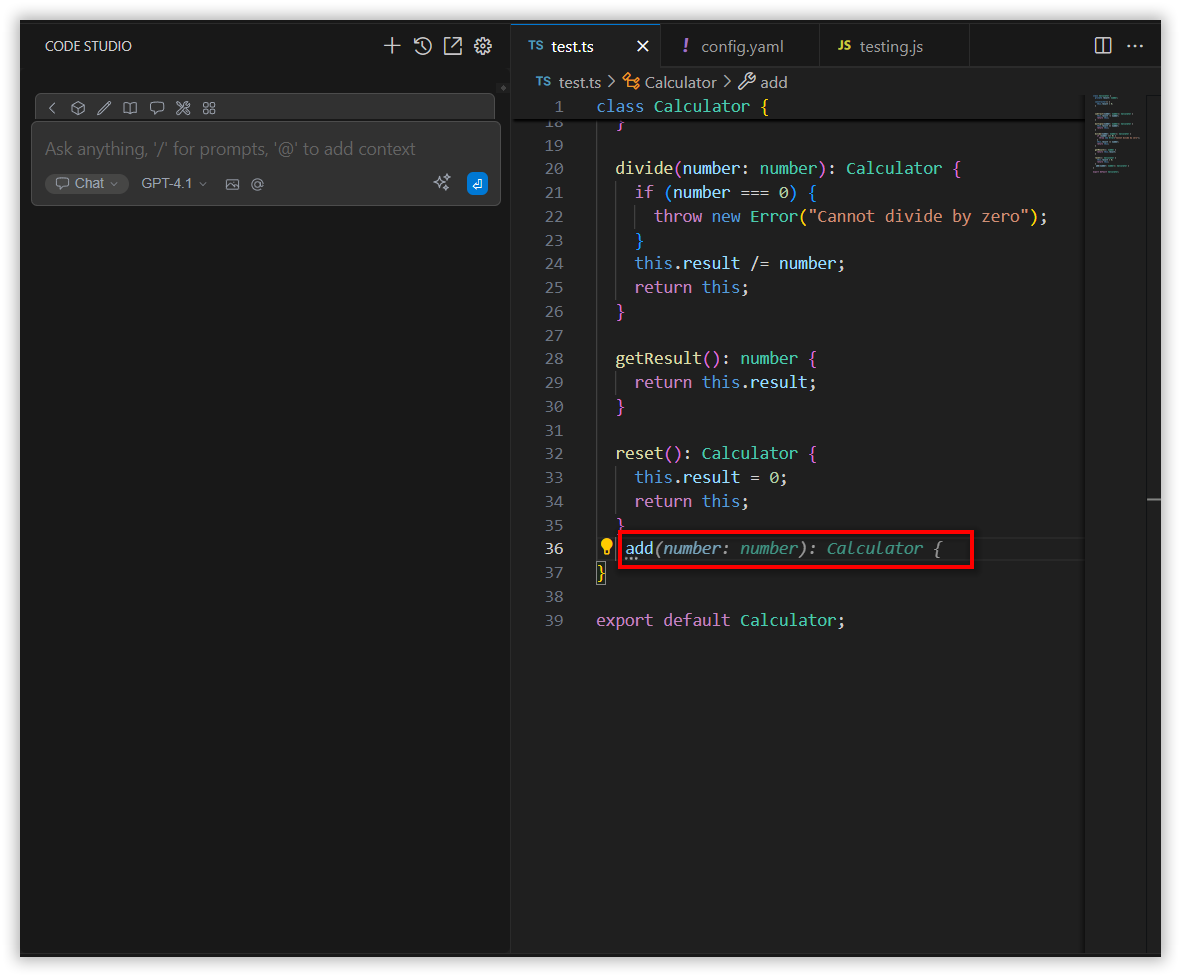Click the cube icon in chat toolbar
Viewport: 1181px width, 977px height.
(78, 108)
